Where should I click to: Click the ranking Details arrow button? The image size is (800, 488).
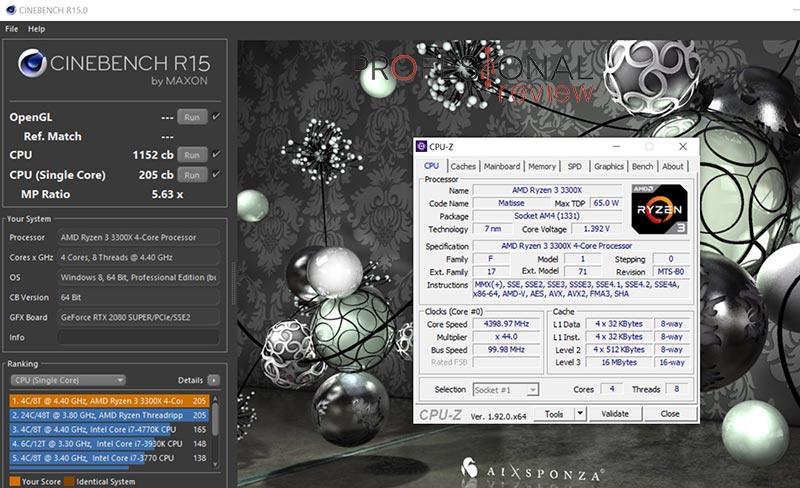pos(214,380)
